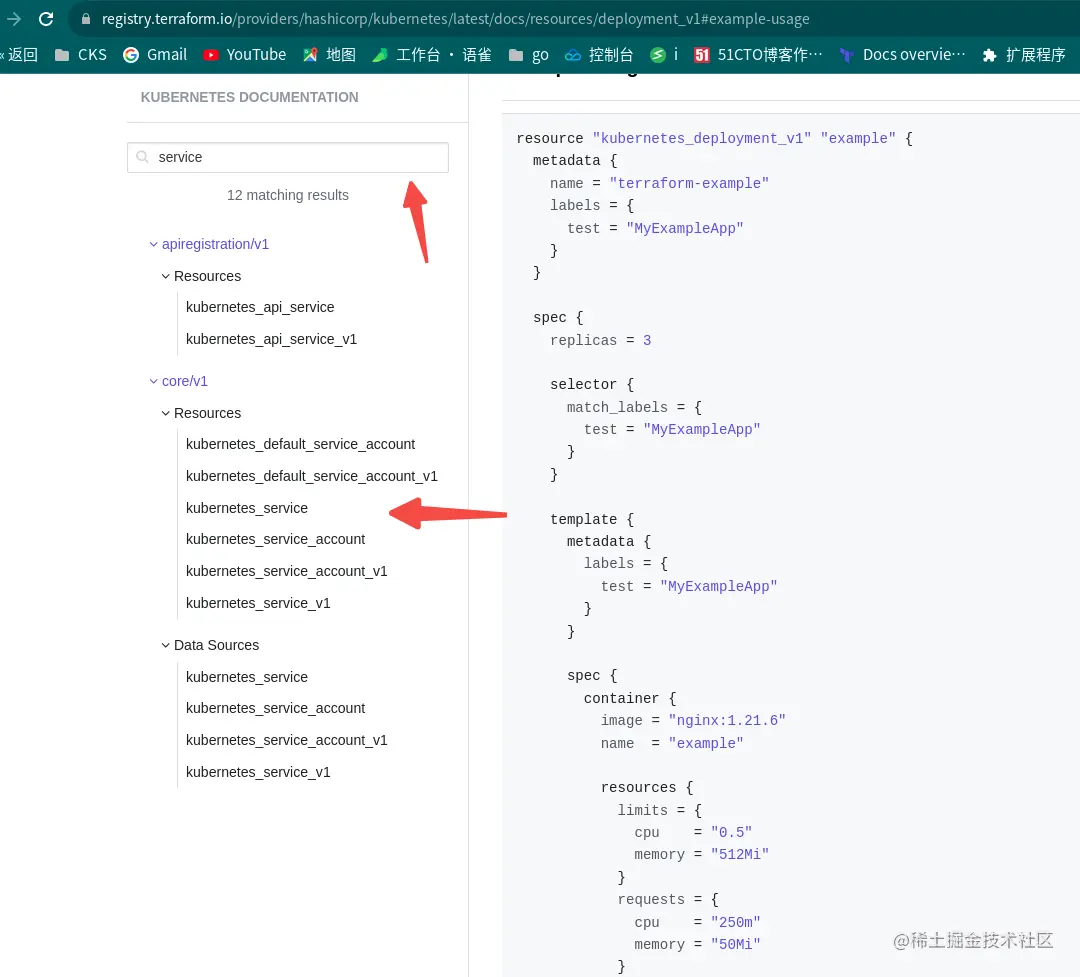Collapse Resources under apiregistration/v1
Image resolution: width=1080 pixels, height=977 pixels.
[201, 276]
